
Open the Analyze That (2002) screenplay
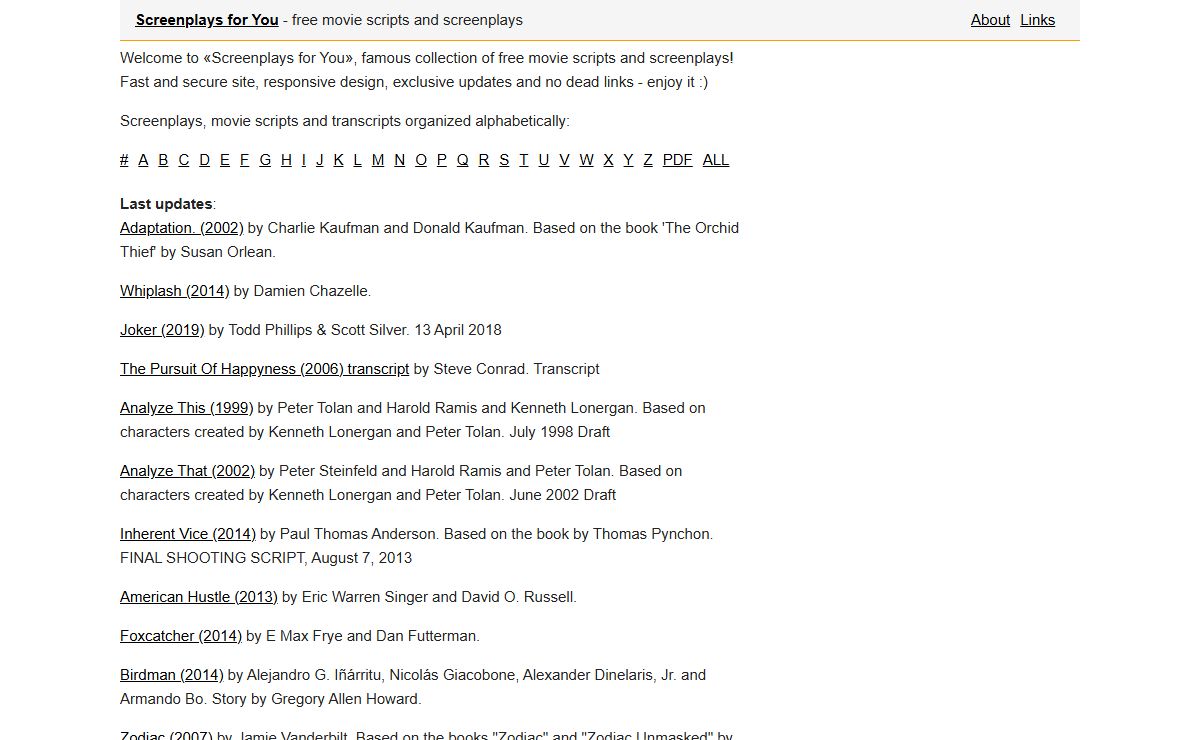[x=188, y=471]
